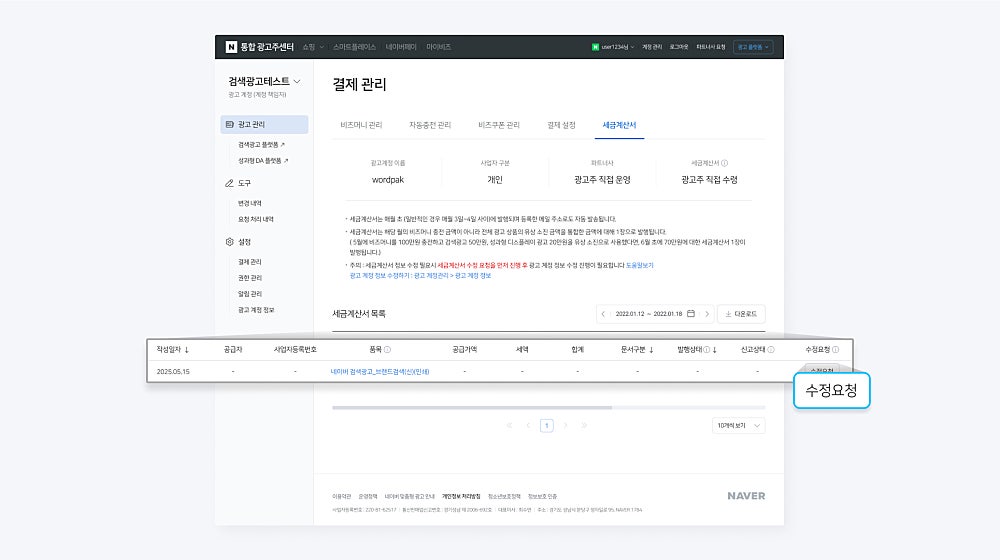Sort by 문서구분 column arrow
1000x560 pixels.
coord(651,350)
